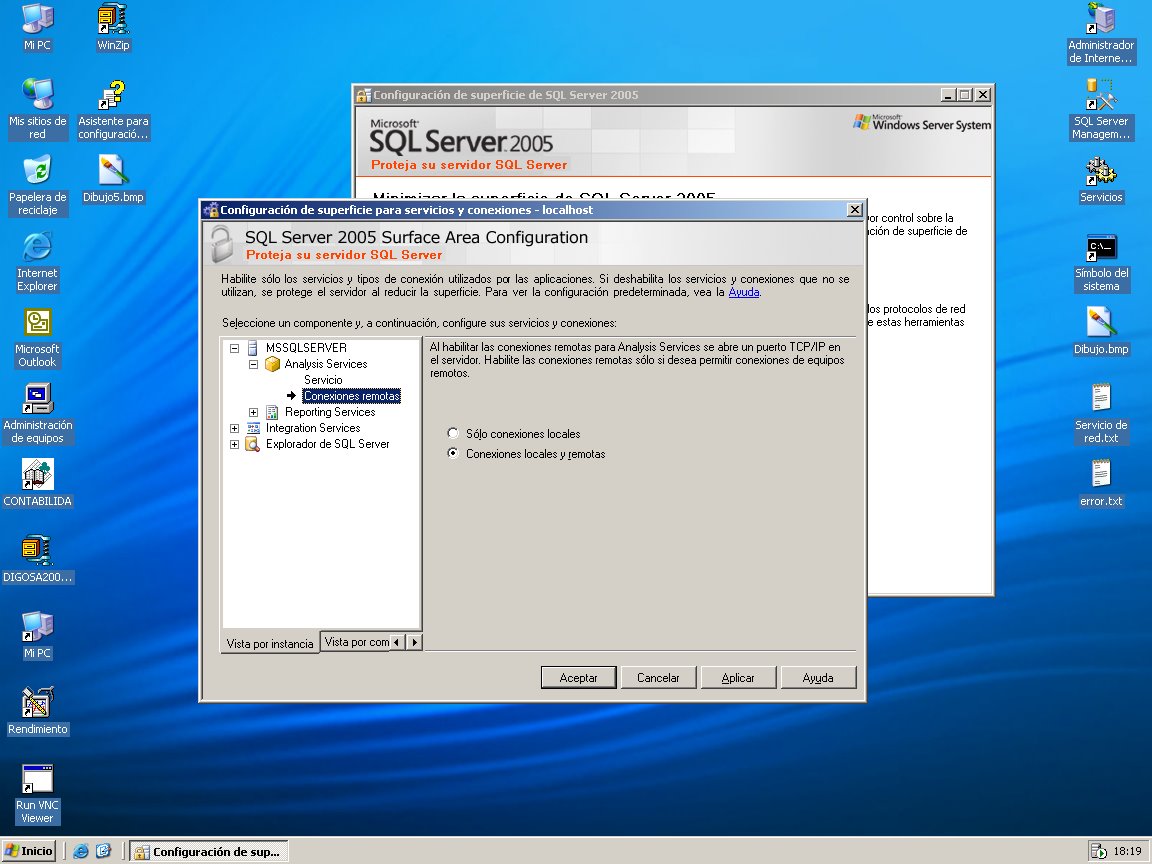1152x864 pixels.
Task: Click the Integration Services tree icon
Action: tap(253, 428)
